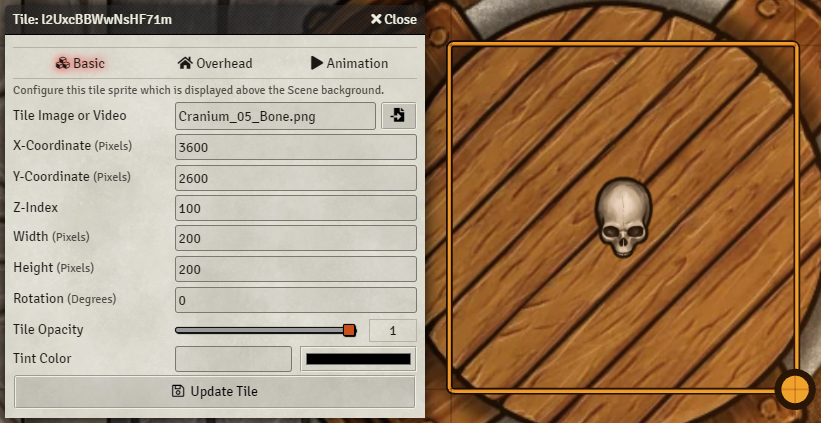821x423 pixels.
Task: Focus the empty Tint Color text field
Action: point(234,359)
